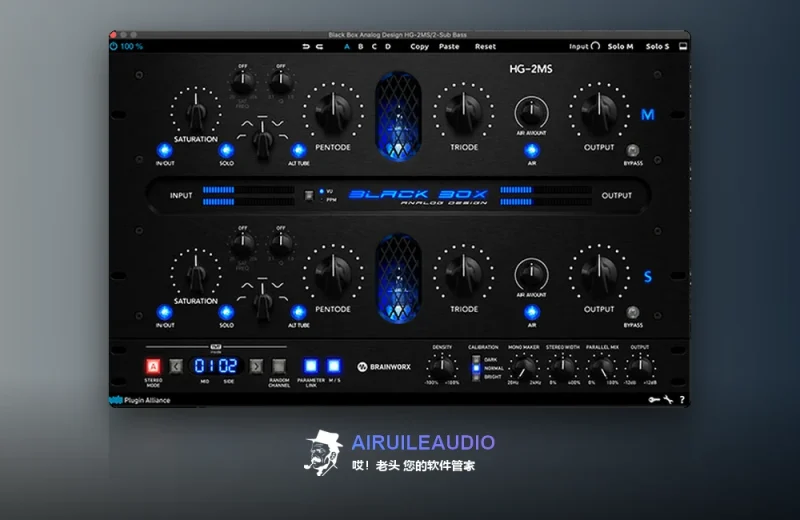Toggle the M/S mode button
Image resolution: width=800 pixels, height=520 pixels.
pos(334,366)
